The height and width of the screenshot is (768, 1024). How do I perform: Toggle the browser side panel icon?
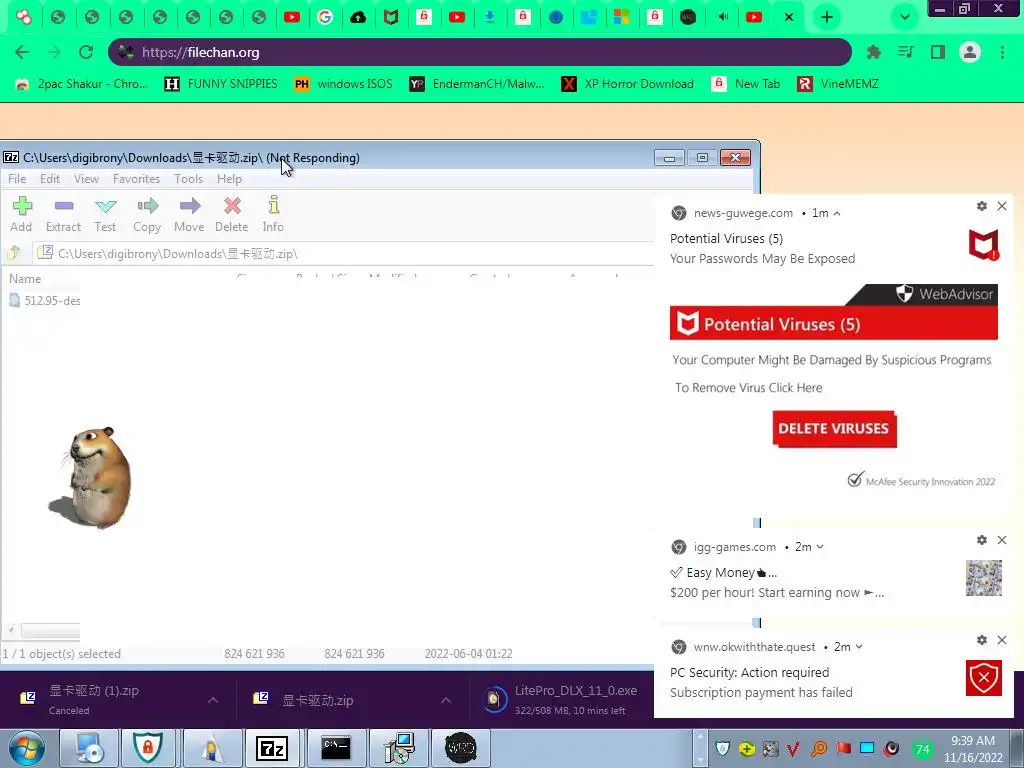point(938,52)
